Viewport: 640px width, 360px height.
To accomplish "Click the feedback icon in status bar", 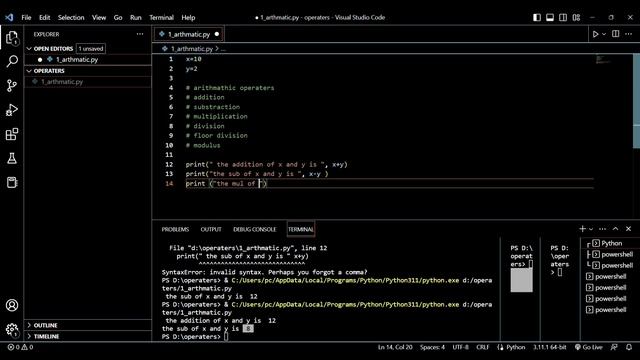I will tap(614, 347).
